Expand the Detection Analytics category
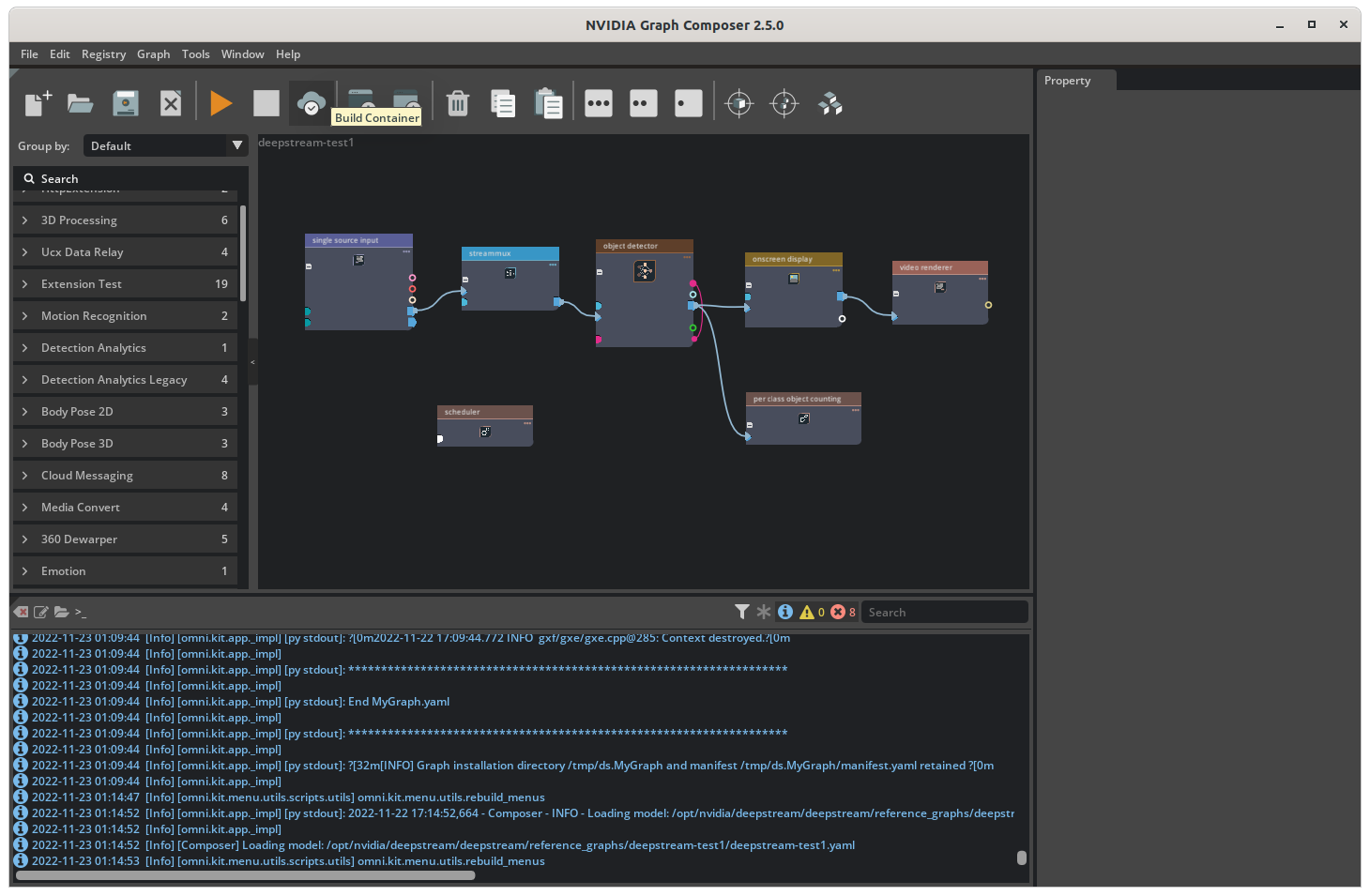 [125, 348]
